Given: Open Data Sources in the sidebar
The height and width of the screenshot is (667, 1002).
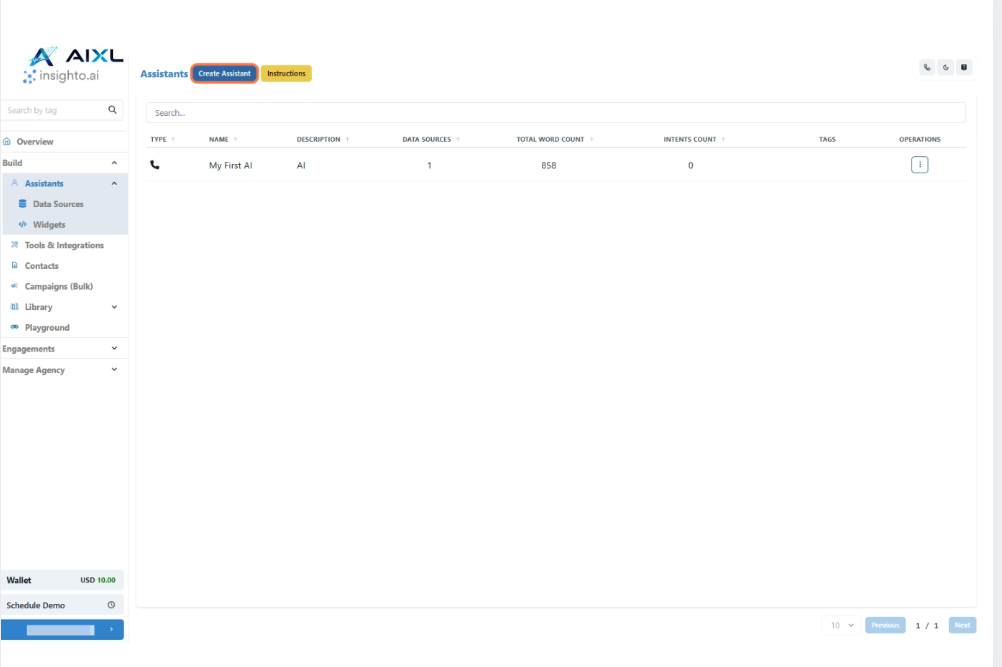Looking at the screenshot, I should (57, 204).
